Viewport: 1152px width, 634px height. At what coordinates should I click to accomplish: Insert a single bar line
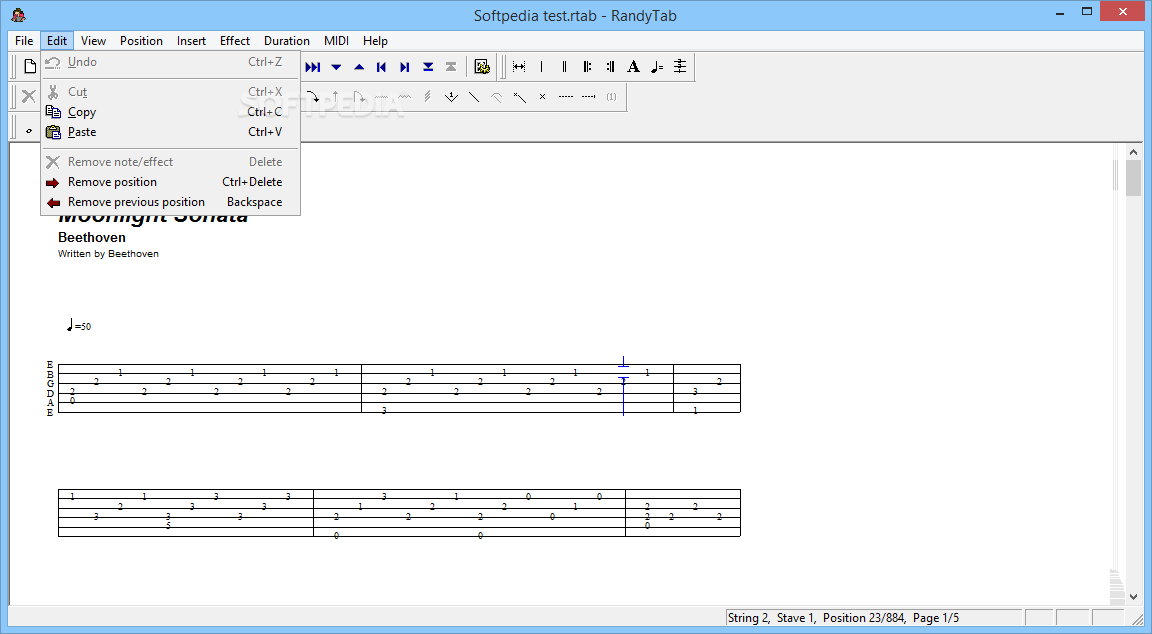(541, 67)
